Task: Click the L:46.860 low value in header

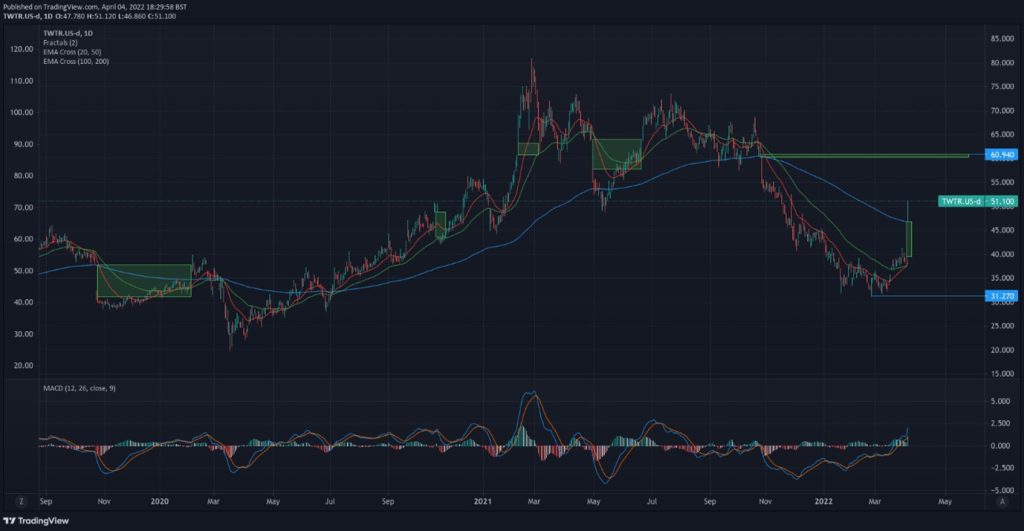Action: (131, 16)
